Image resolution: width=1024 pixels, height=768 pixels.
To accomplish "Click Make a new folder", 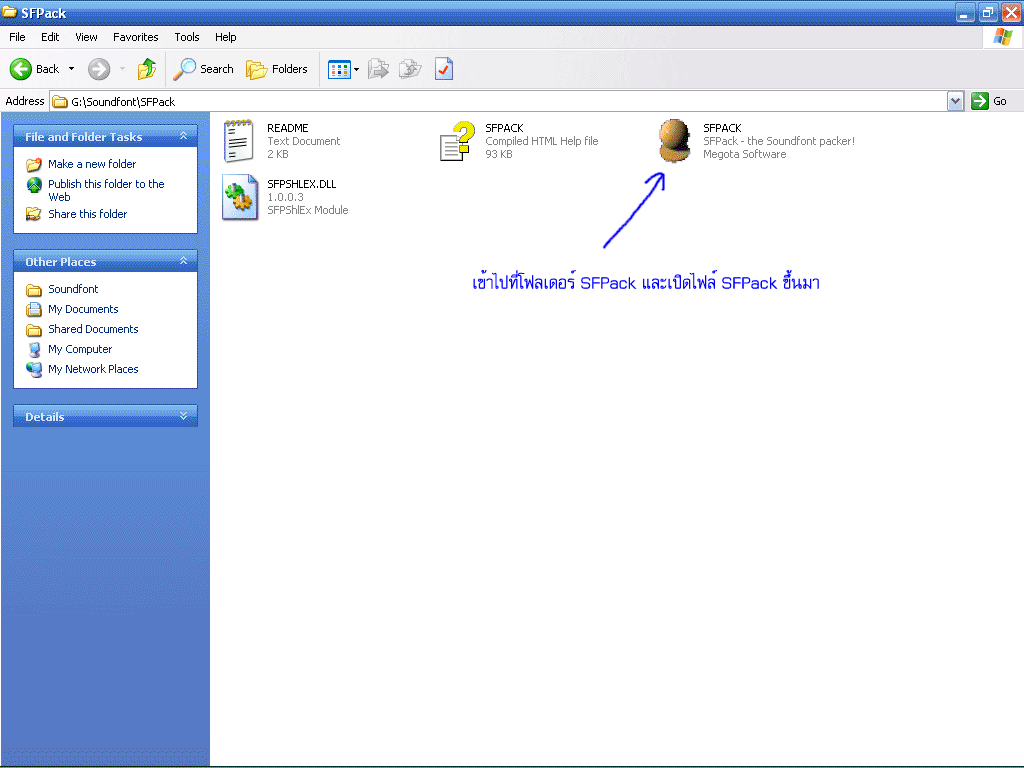I will pos(92,164).
